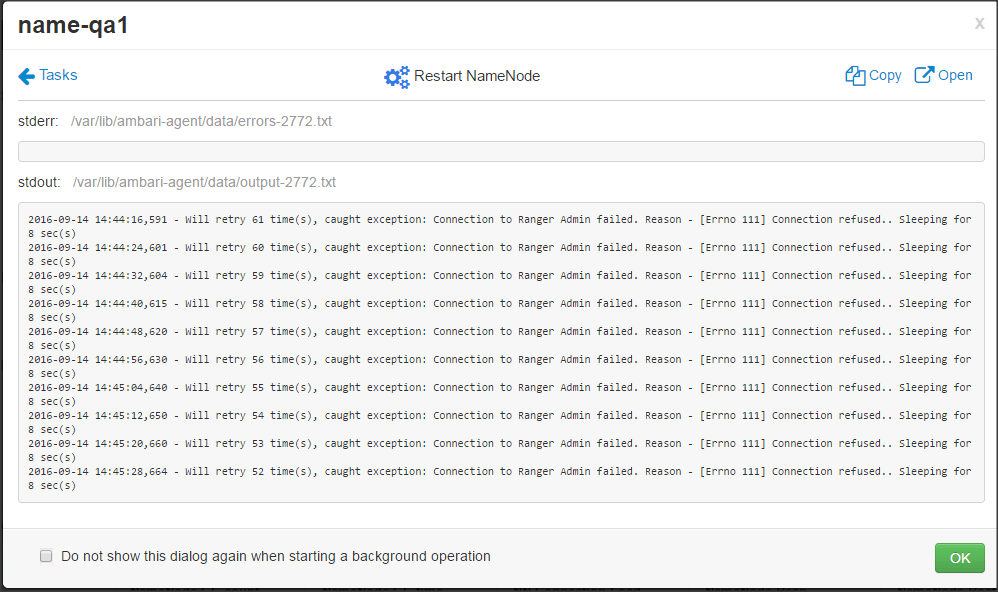998x592 pixels.
Task: Click the back arrow icon beside Tasks
Action: pyautogui.click(x=26, y=76)
